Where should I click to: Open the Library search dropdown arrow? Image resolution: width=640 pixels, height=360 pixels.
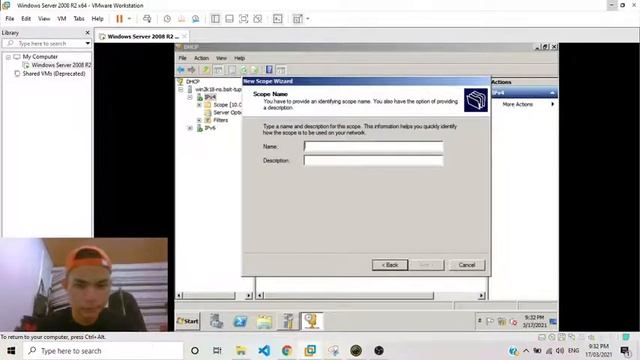point(87,43)
